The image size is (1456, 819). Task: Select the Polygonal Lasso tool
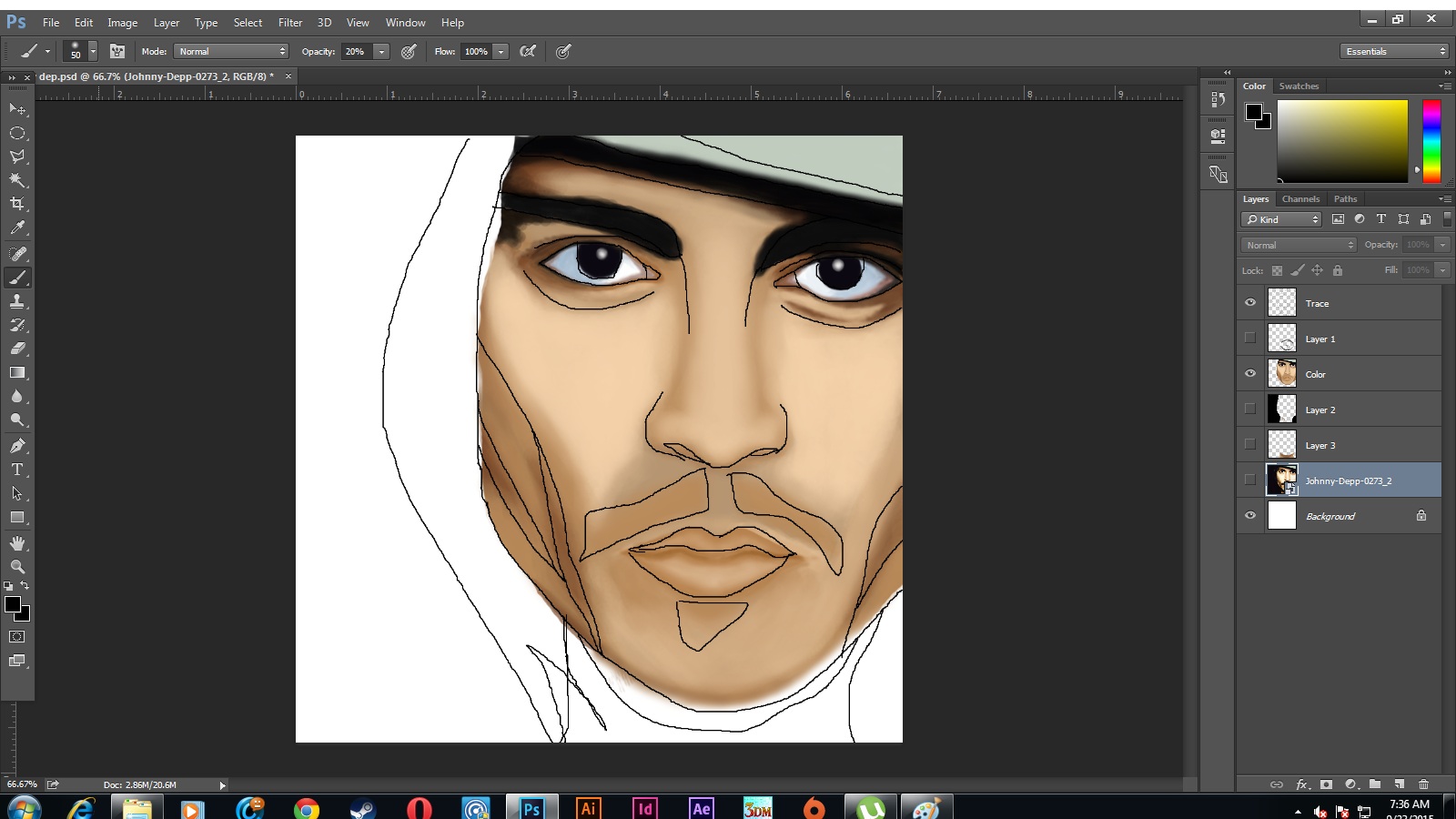[x=17, y=157]
